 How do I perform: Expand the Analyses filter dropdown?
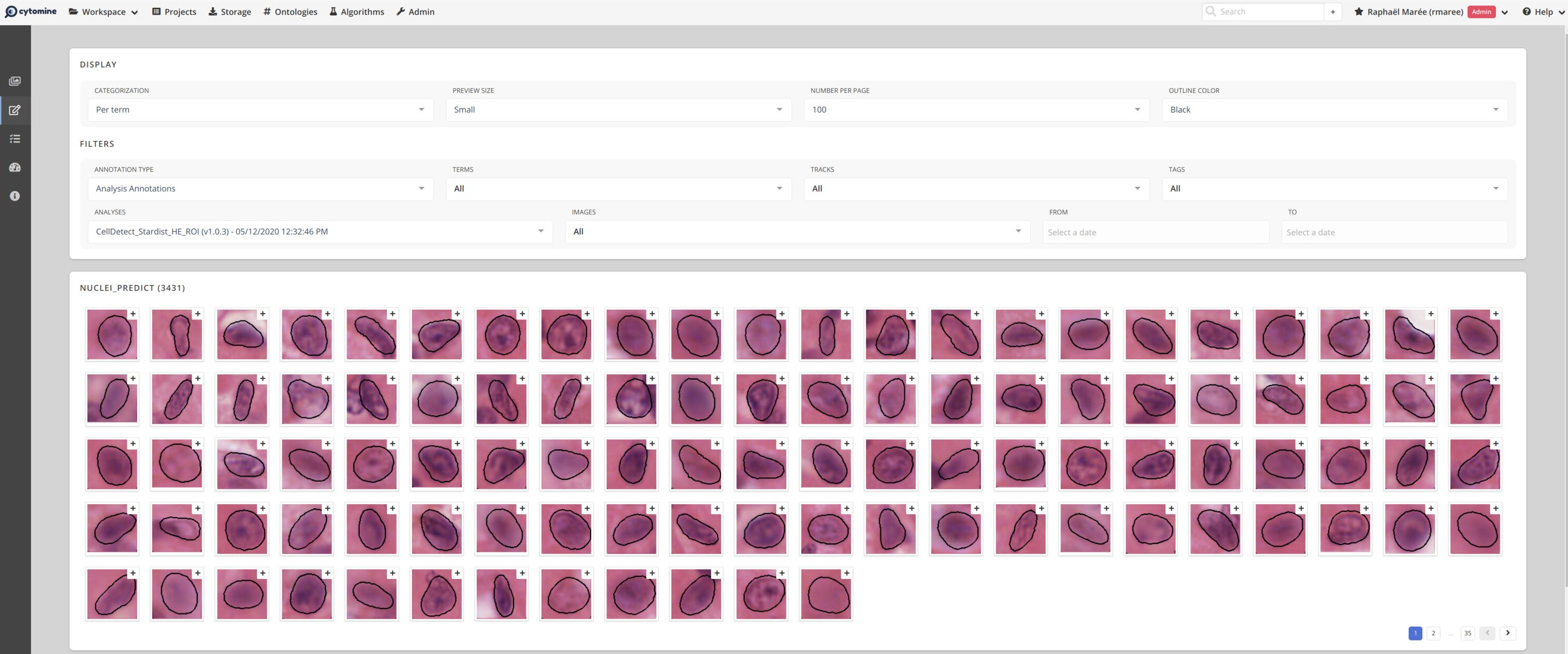(x=320, y=232)
